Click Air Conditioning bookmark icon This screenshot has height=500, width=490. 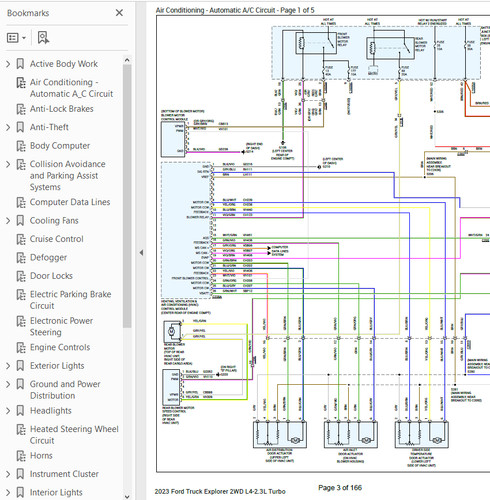coord(21,83)
